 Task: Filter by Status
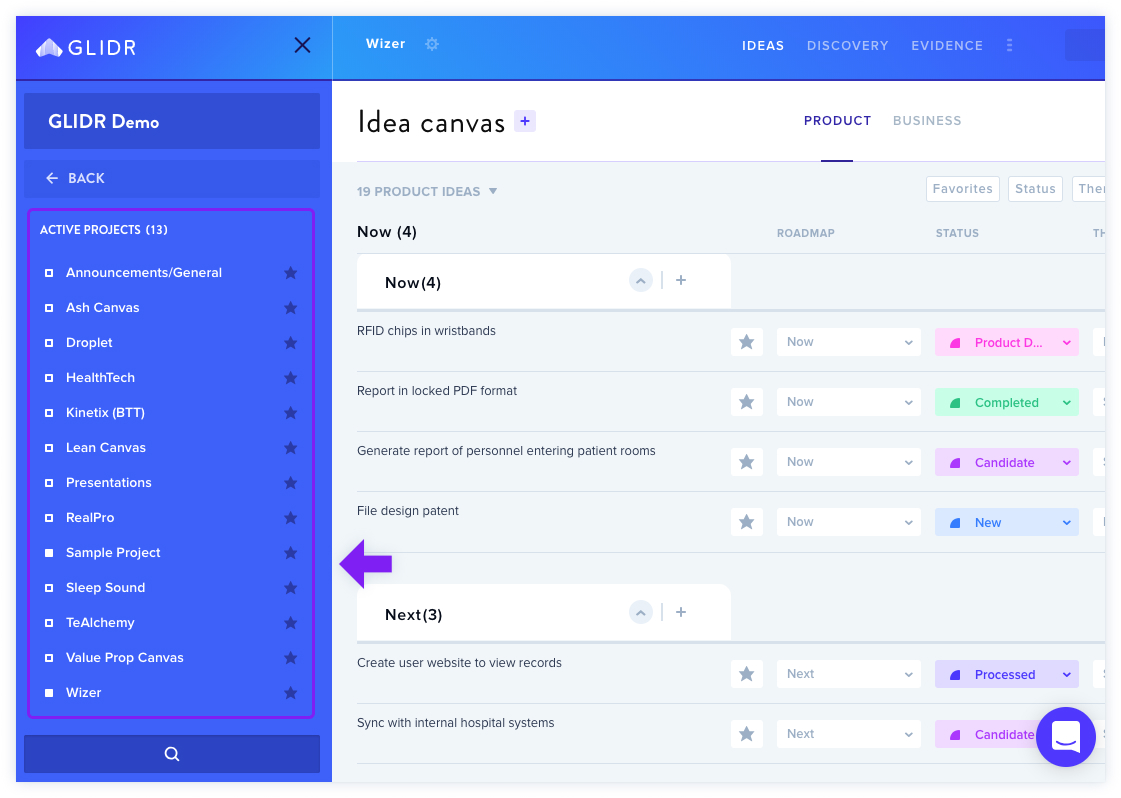pyautogui.click(x=1035, y=189)
